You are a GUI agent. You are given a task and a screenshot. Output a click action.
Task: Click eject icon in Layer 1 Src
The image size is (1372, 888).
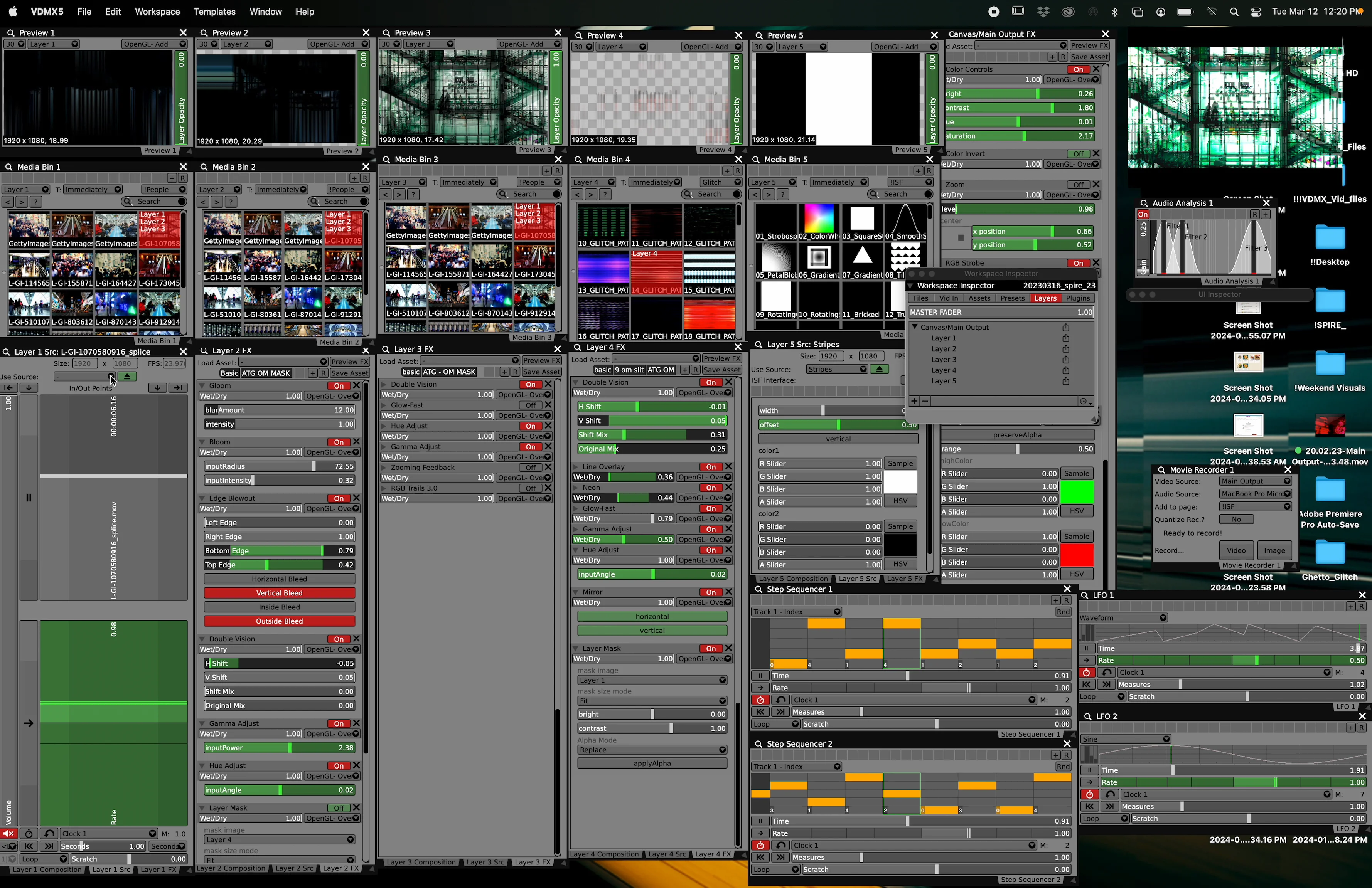[127, 376]
